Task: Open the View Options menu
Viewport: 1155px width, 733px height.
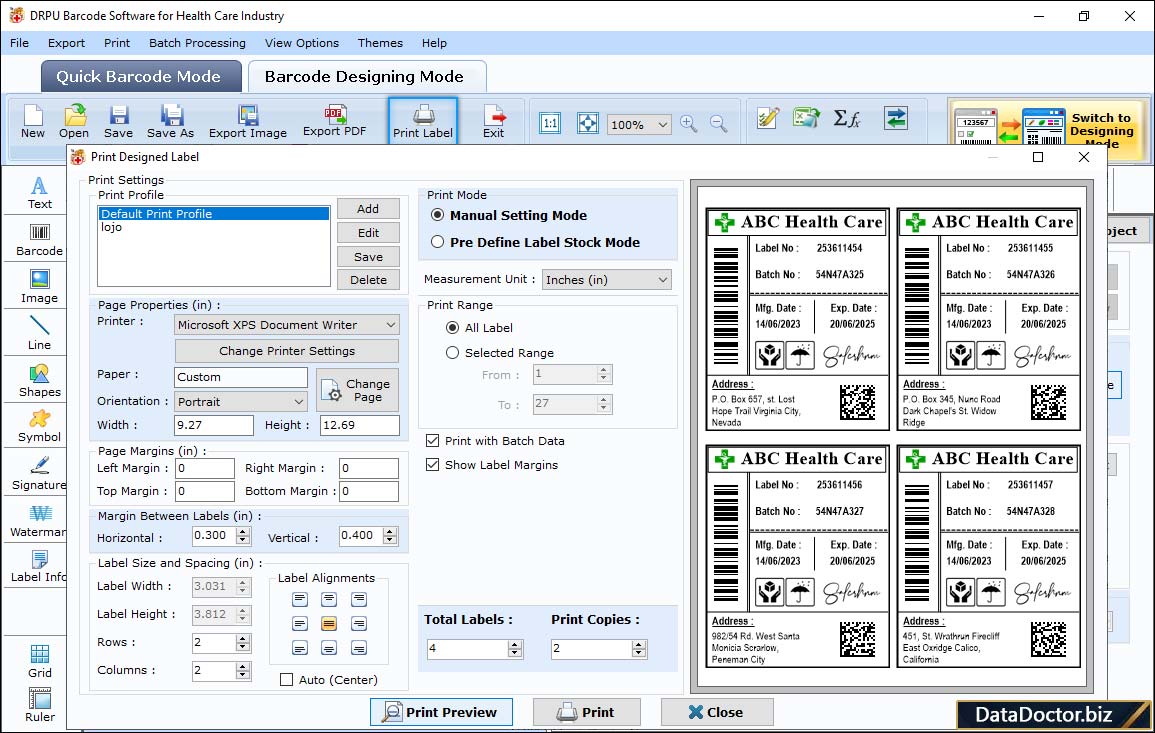Action: pos(302,43)
